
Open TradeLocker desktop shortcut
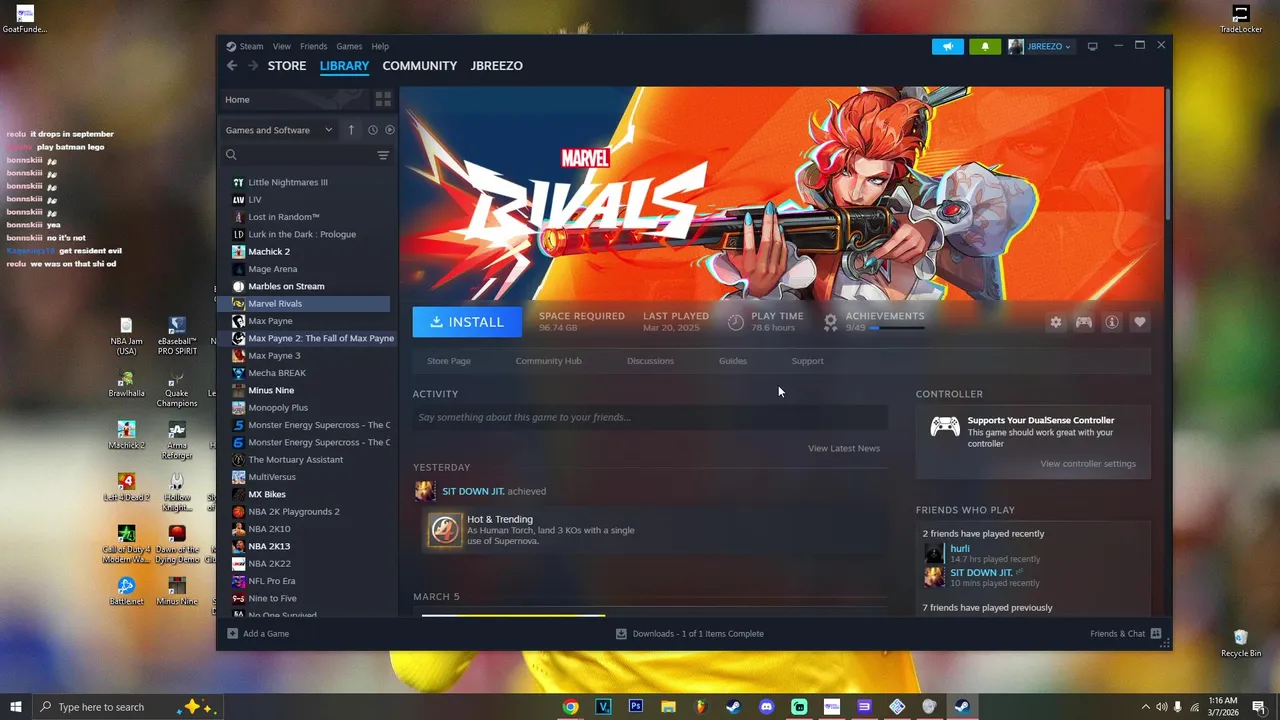point(1241,19)
